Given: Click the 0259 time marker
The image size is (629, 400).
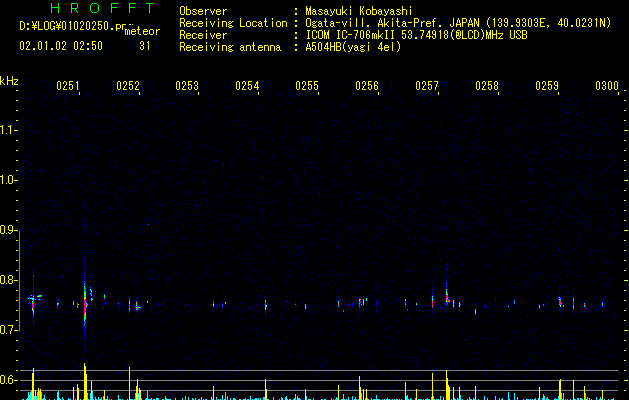Looking at the screenshot, I should [547, 85].
